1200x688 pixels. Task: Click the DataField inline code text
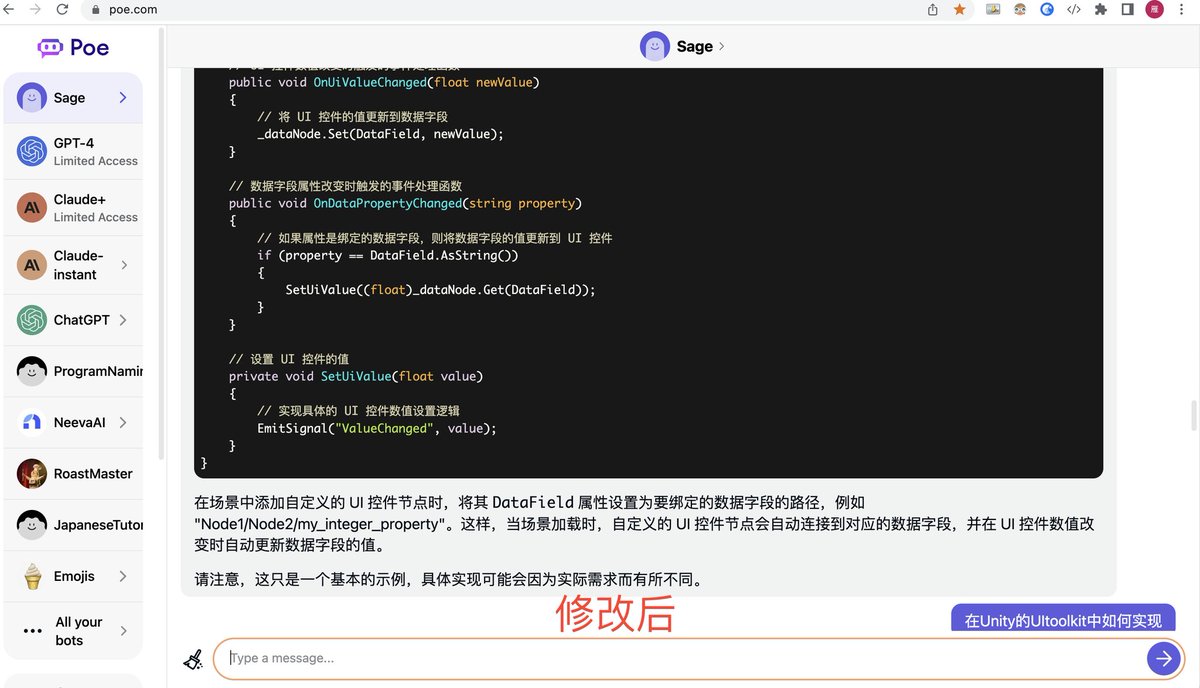[532, 502]
